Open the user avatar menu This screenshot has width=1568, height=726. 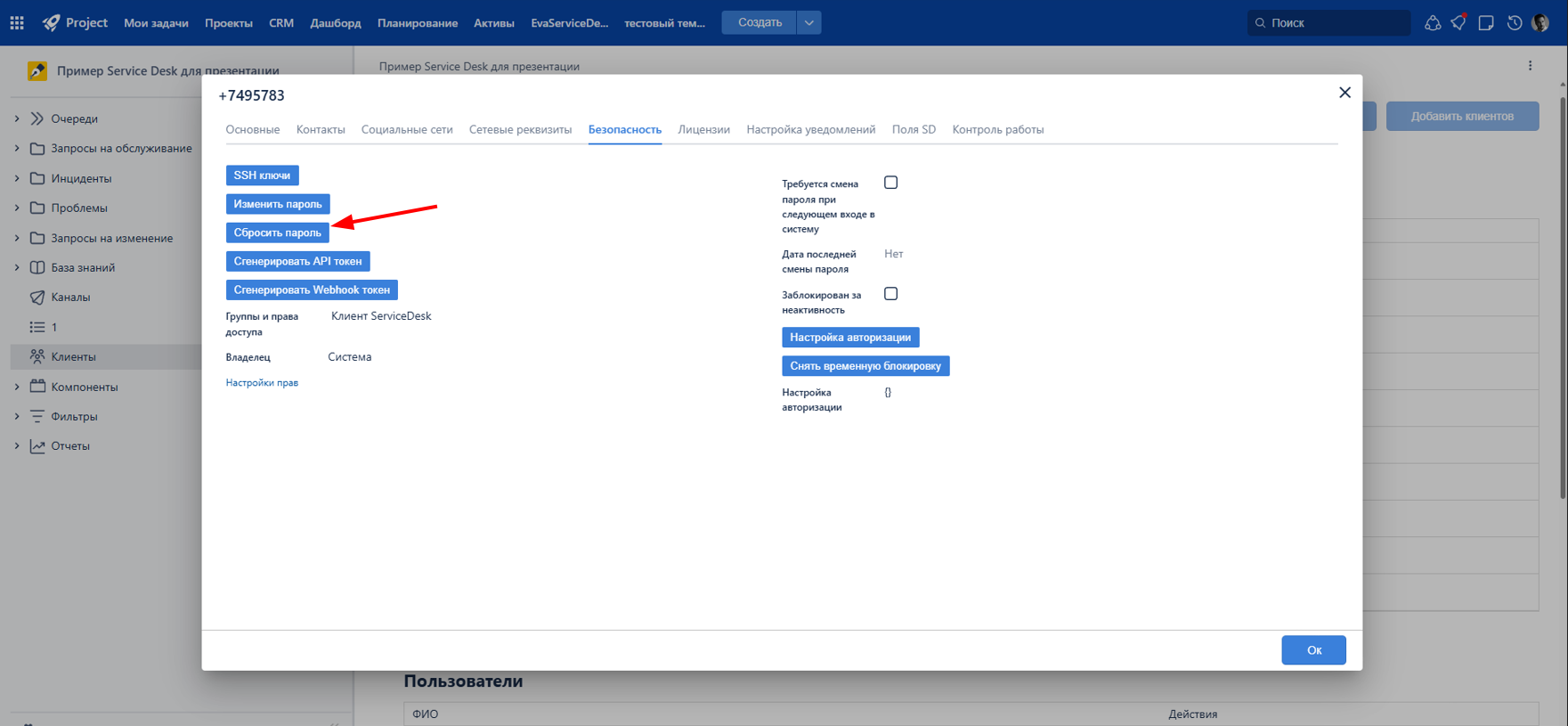(1540, 23)
